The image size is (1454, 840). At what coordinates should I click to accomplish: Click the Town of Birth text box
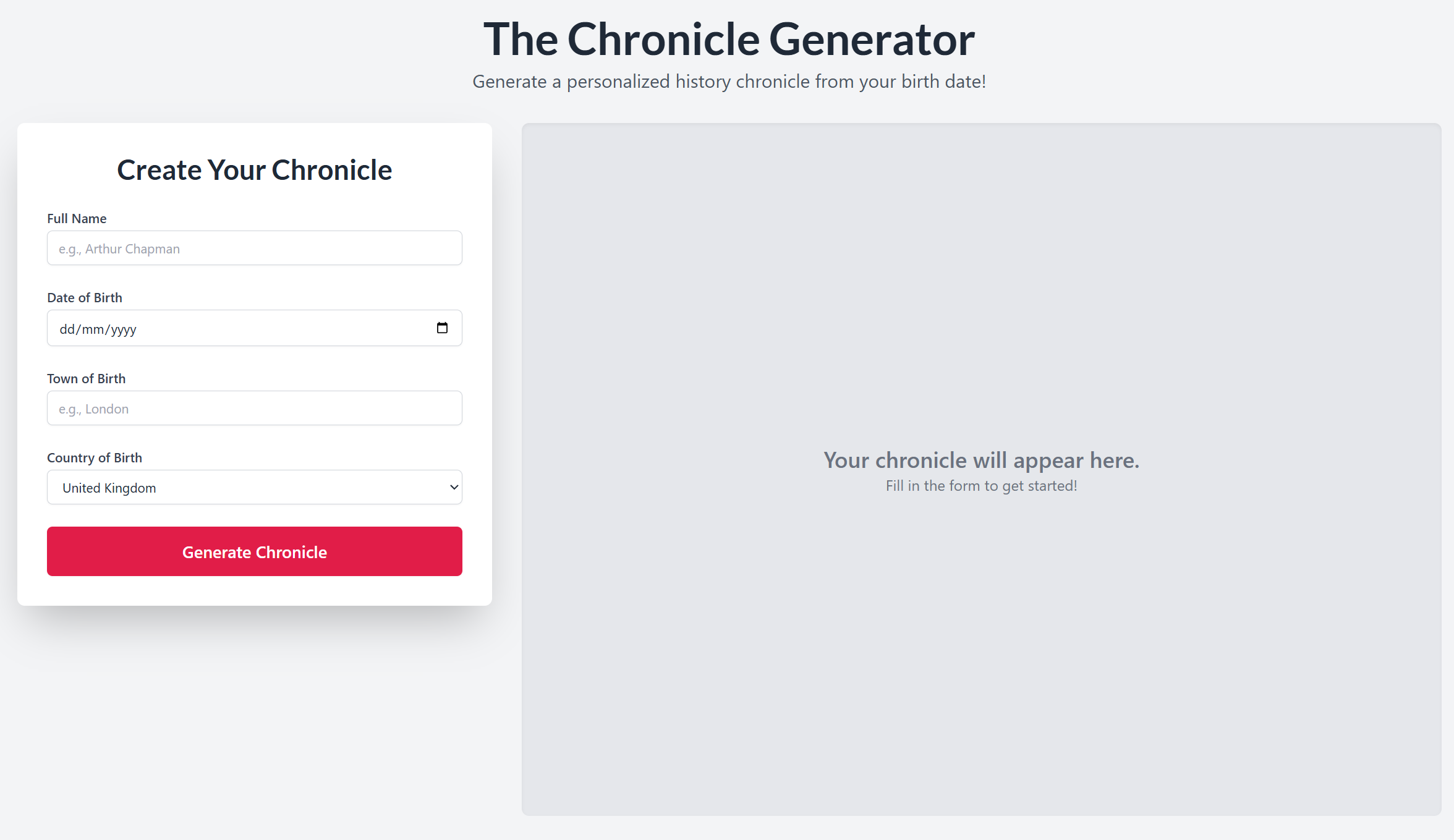254,408
